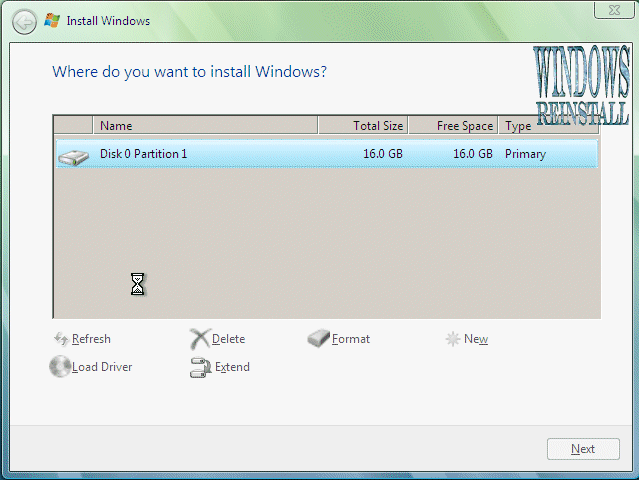Click the hard disk icon for Disk 0
This screenshot has height=480, width=639.
coord(72,155)
